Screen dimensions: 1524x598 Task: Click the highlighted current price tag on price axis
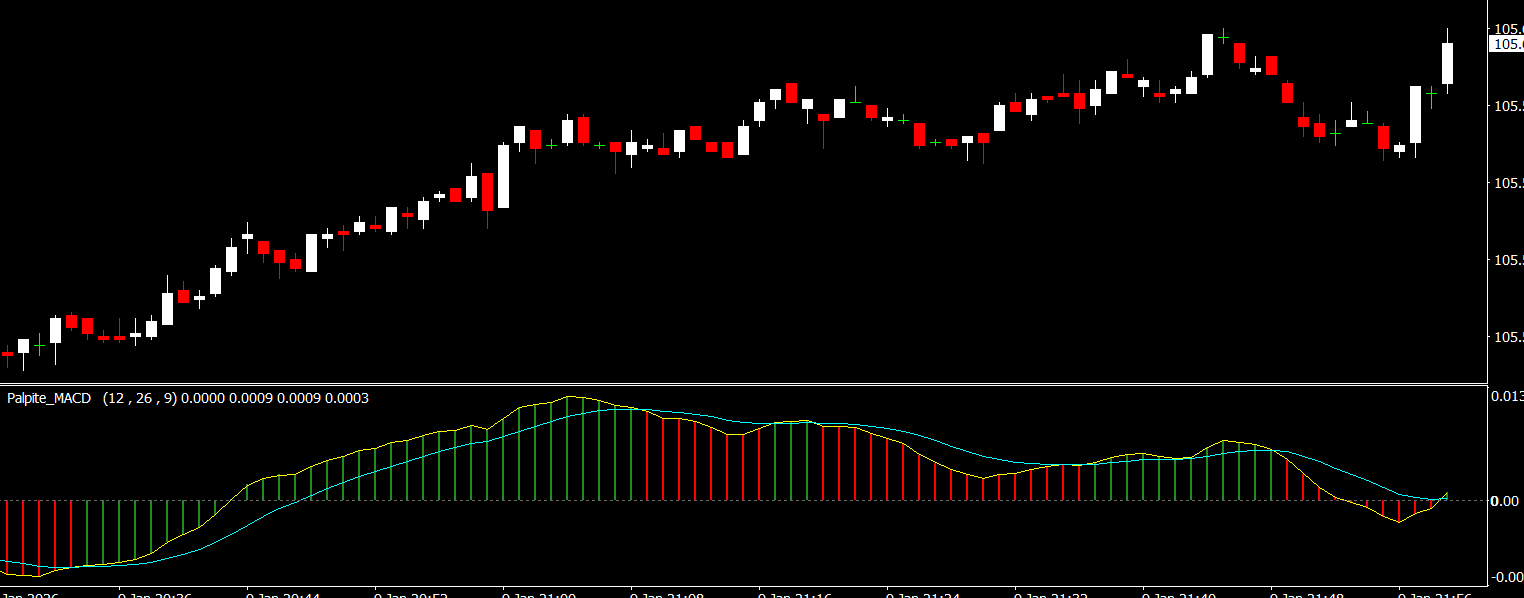click(1506, 44)
